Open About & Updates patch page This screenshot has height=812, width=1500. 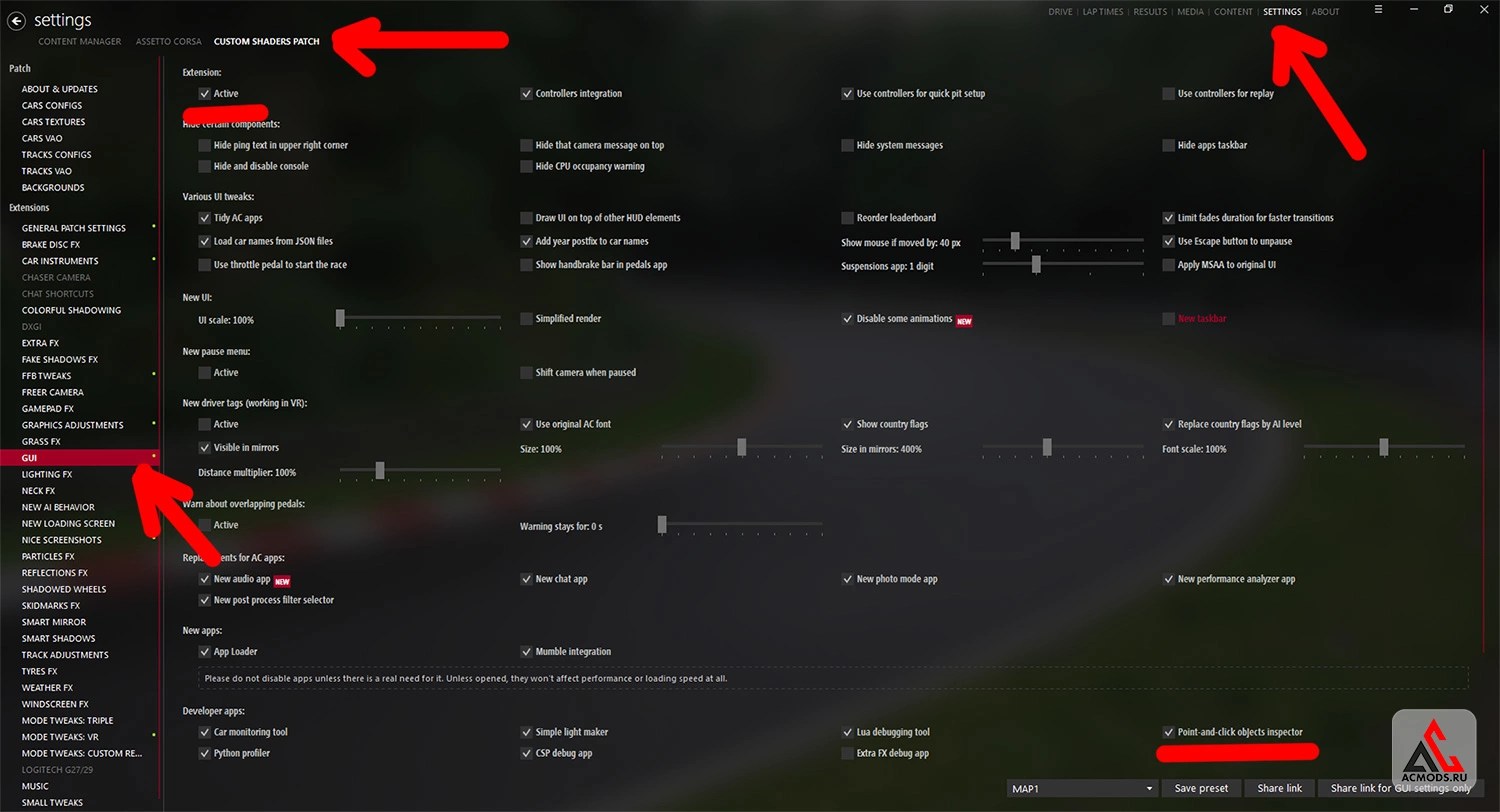[60, 89]
